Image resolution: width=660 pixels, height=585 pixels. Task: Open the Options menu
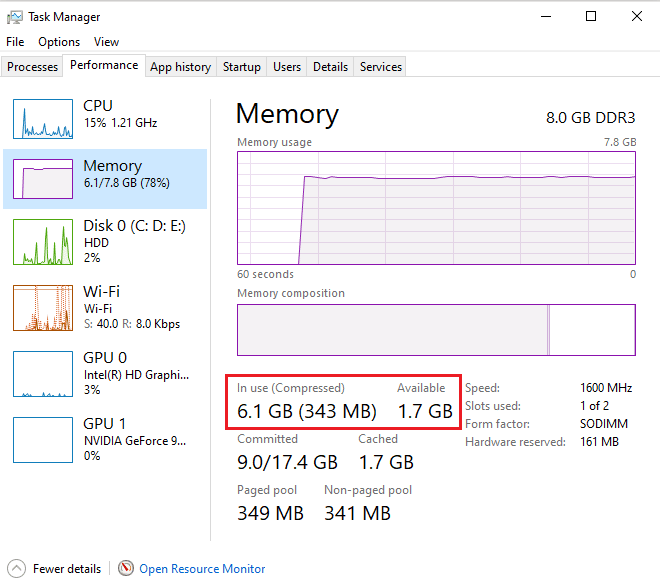pos(59,42)
